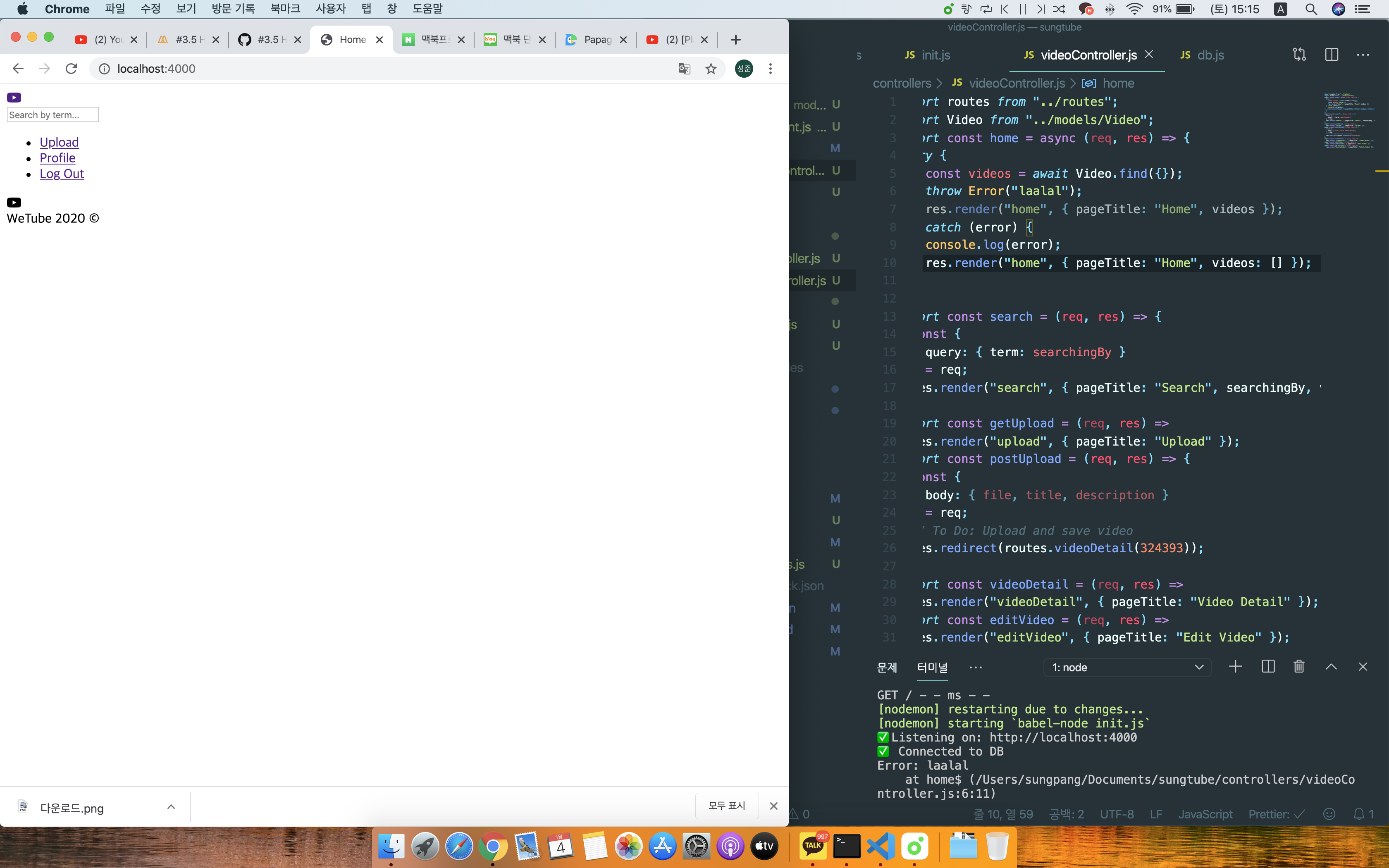Click the Open Changes icon in editor title bar
The image size is (1389, 868).
tap(1299, 55)
